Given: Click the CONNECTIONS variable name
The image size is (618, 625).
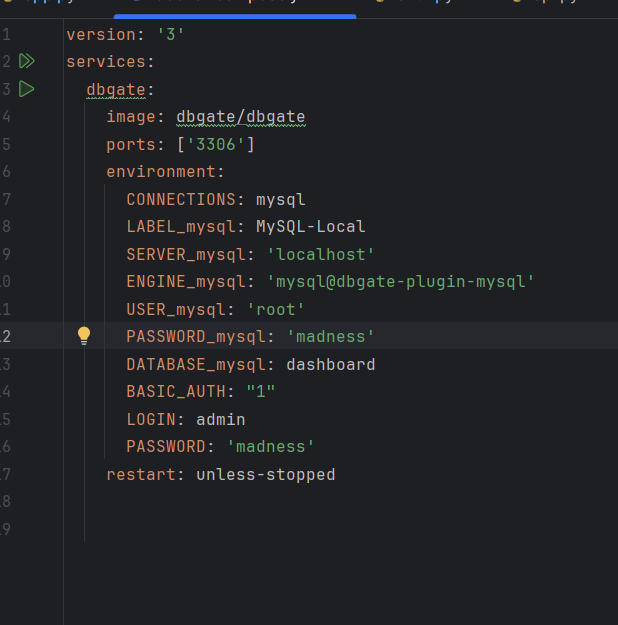Looking at the screenshot, I should [x=181, y=200].
